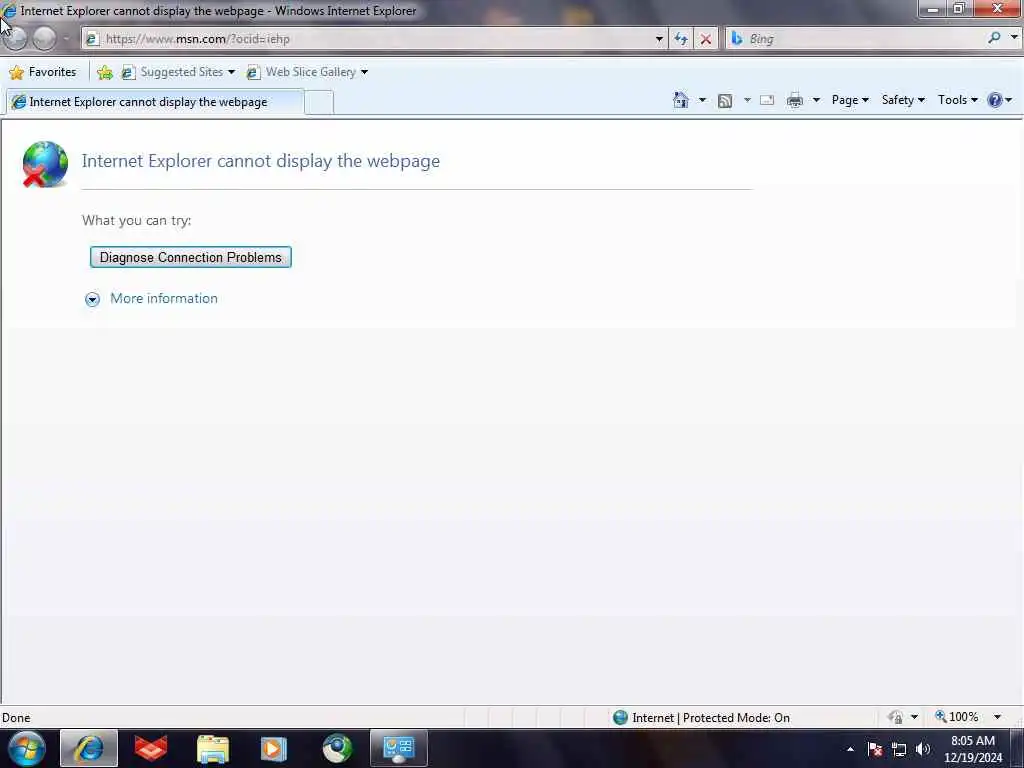The height and width of the screenshot is (768, 1024).
Task: Expand the More information section arrow
Action: (x=93, y=299)
